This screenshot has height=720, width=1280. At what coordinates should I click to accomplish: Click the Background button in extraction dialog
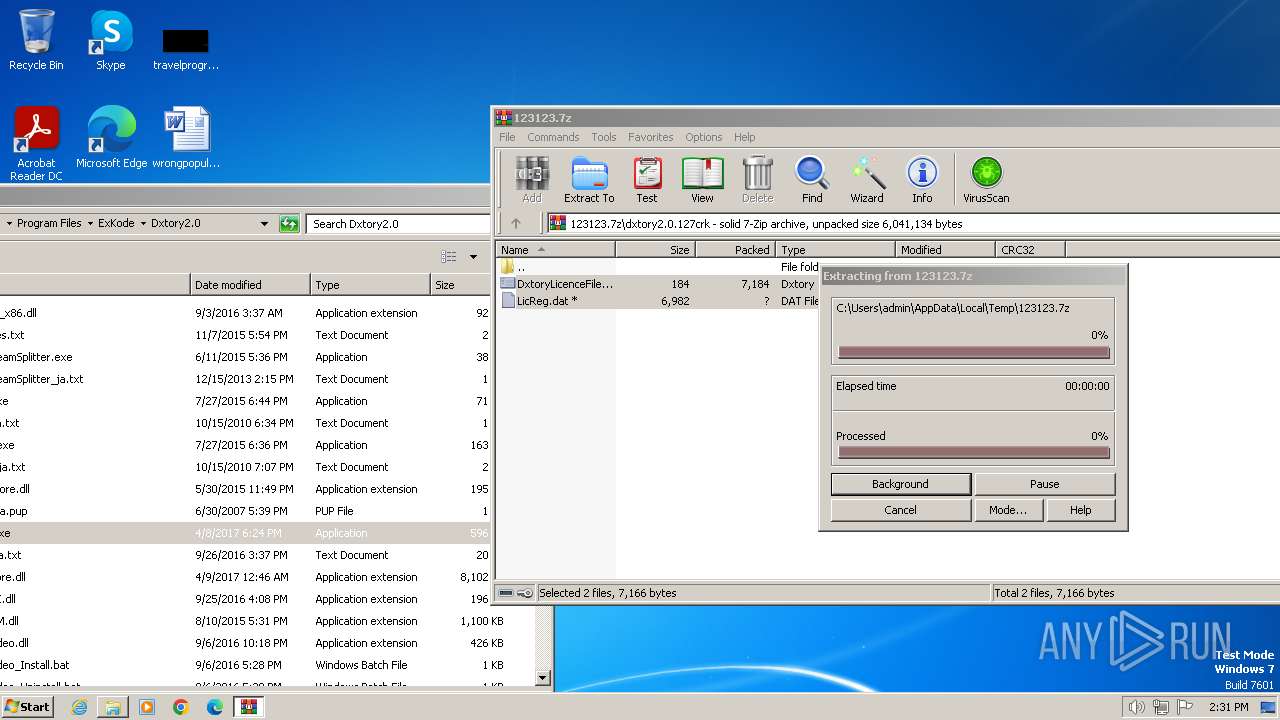coord(900,484)
